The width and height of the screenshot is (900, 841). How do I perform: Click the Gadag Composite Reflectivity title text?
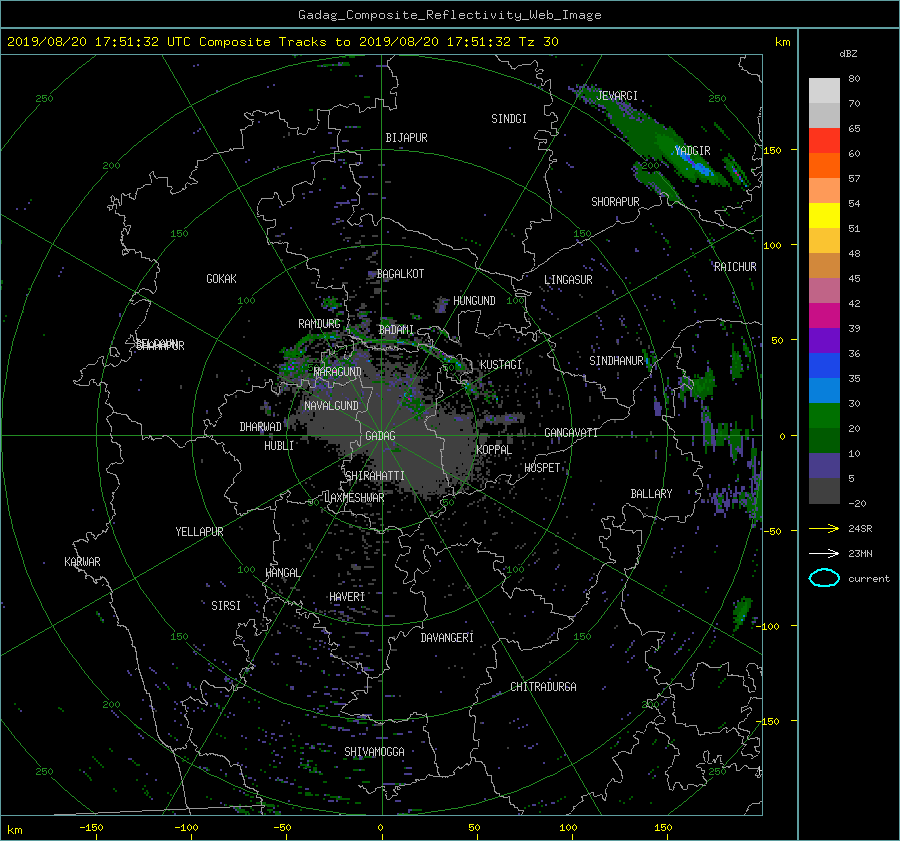(x=449, y=15)
